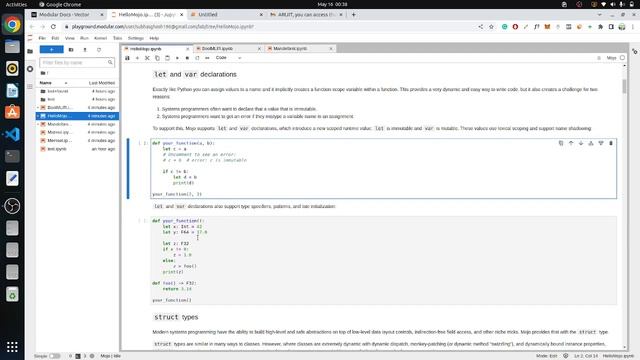Close the HelloMojo.ipynb notebook tab

tap(188, 49)
